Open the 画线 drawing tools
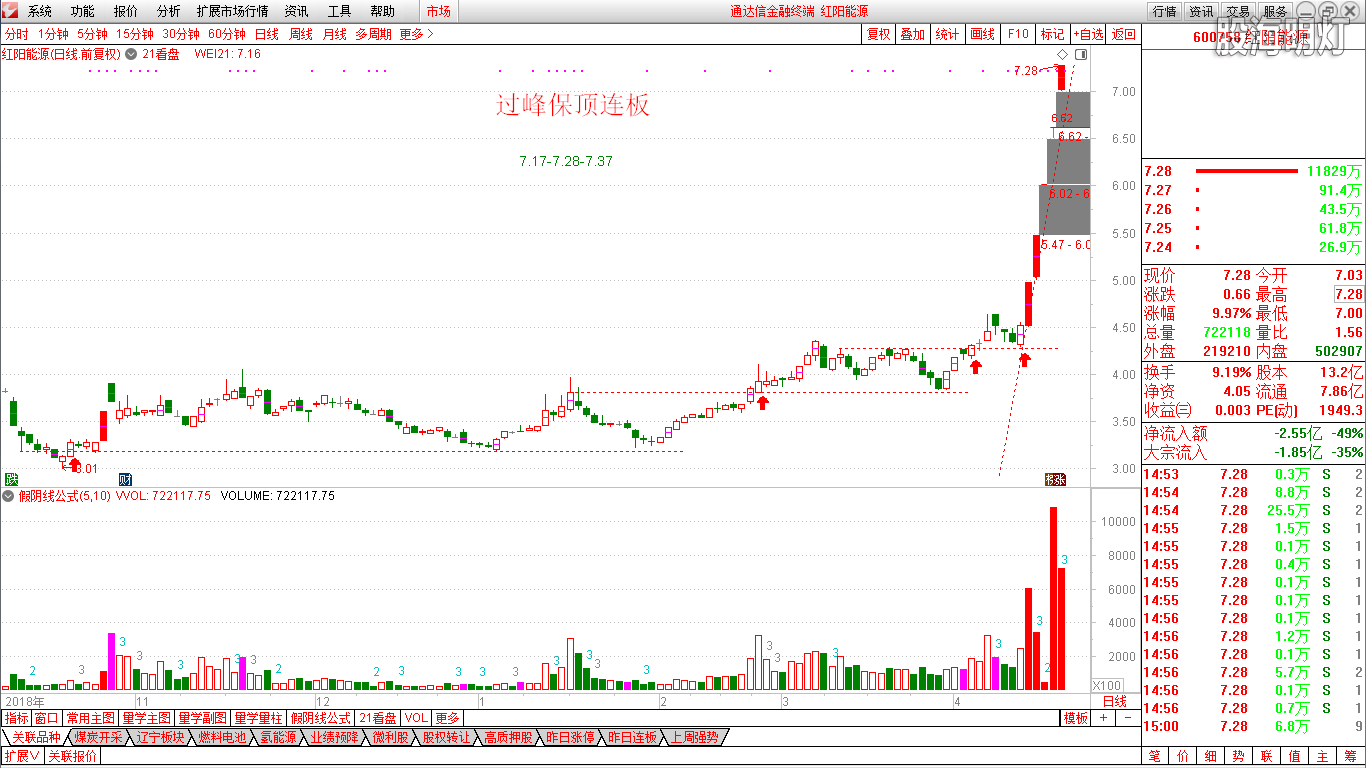The image size is (1366, 768). pyautogui.click(x=983, y=34)
